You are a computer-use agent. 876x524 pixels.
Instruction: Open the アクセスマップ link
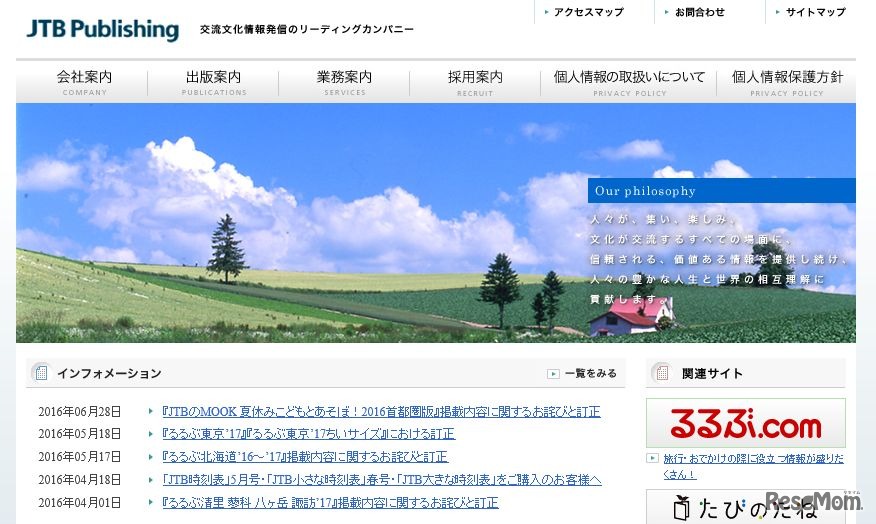click(589, 12)
